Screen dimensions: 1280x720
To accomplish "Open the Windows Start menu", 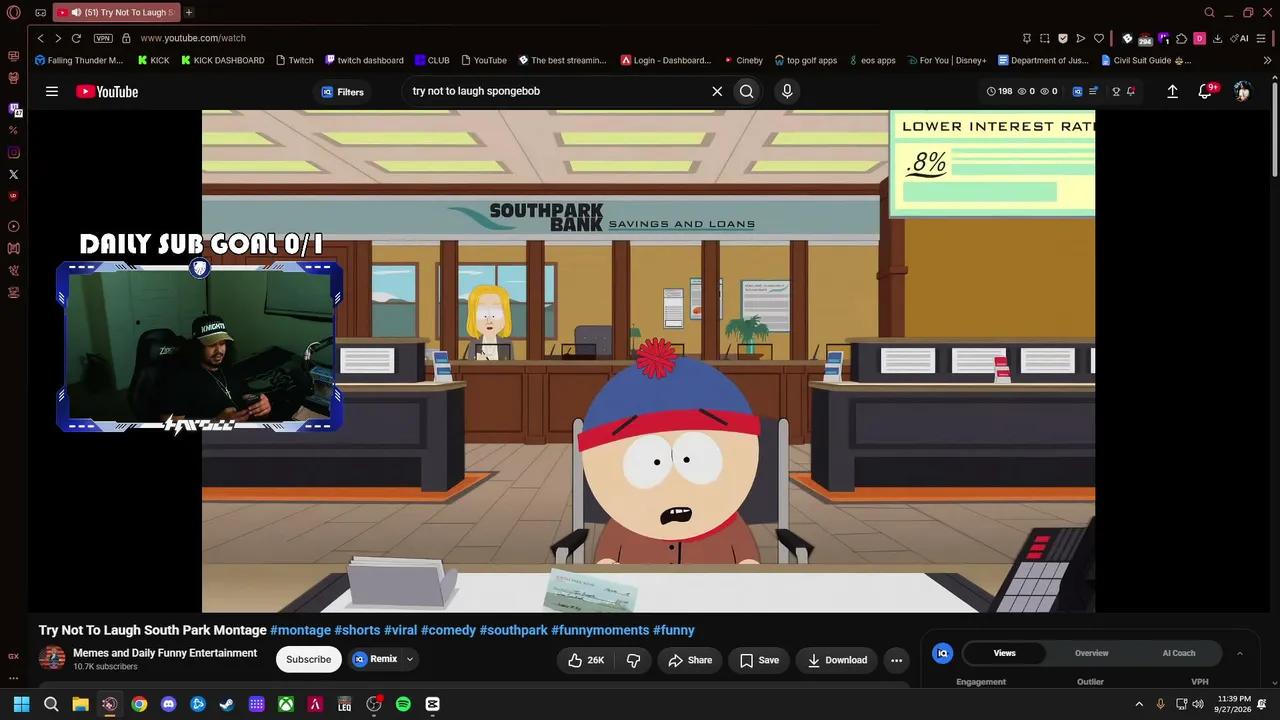I will [x=21, y=704].
